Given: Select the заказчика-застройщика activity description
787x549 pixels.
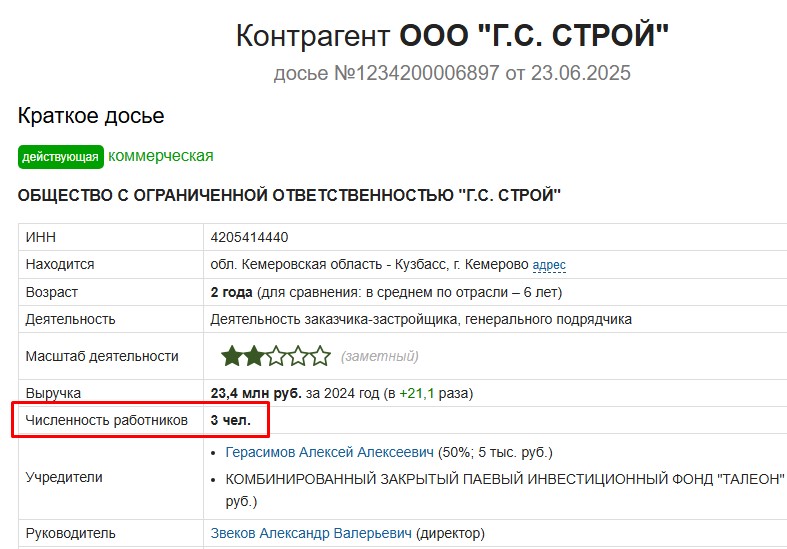Looking at the screenshot, I should click(421, 319).
